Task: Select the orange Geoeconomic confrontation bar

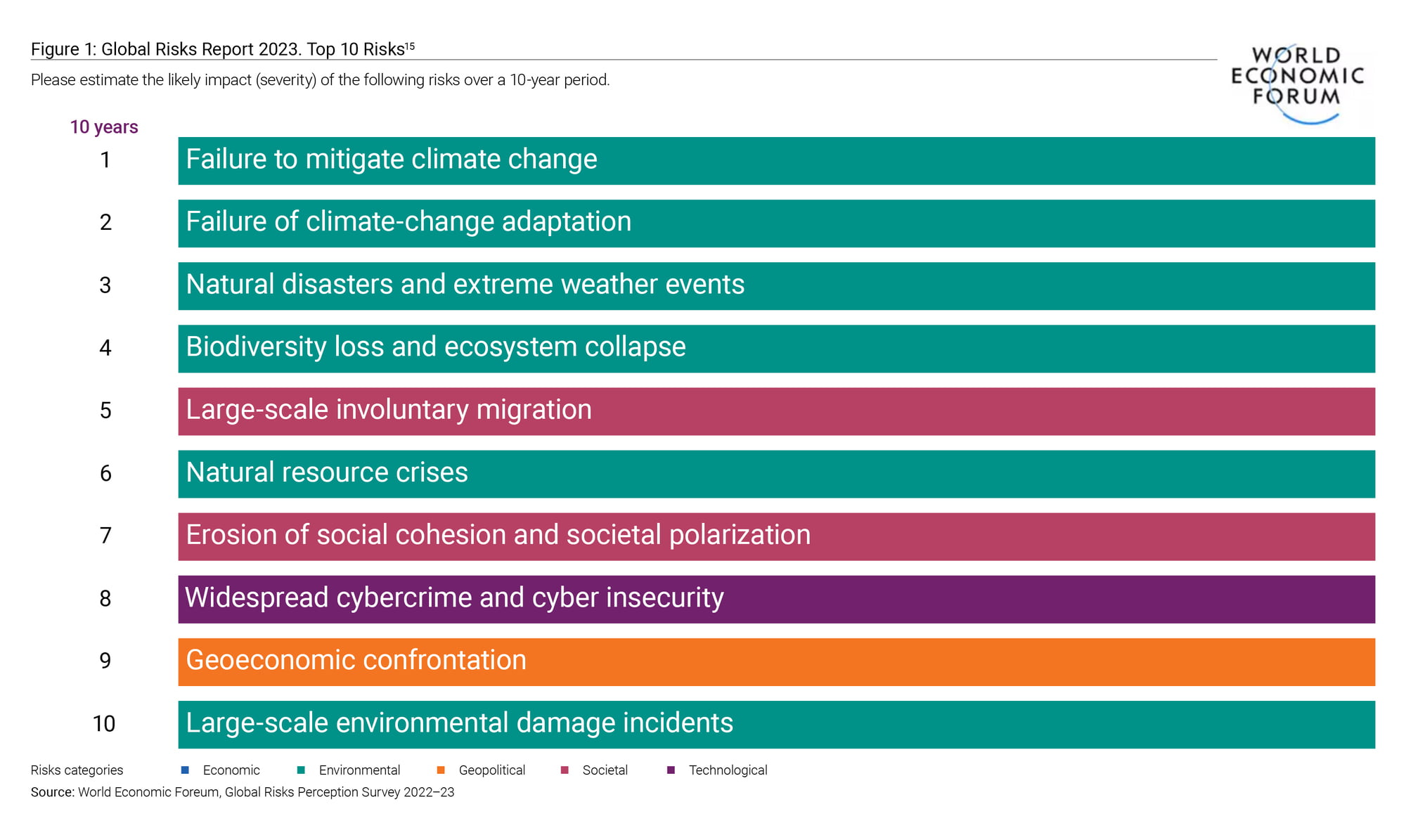Action: [x=776, y=662]
